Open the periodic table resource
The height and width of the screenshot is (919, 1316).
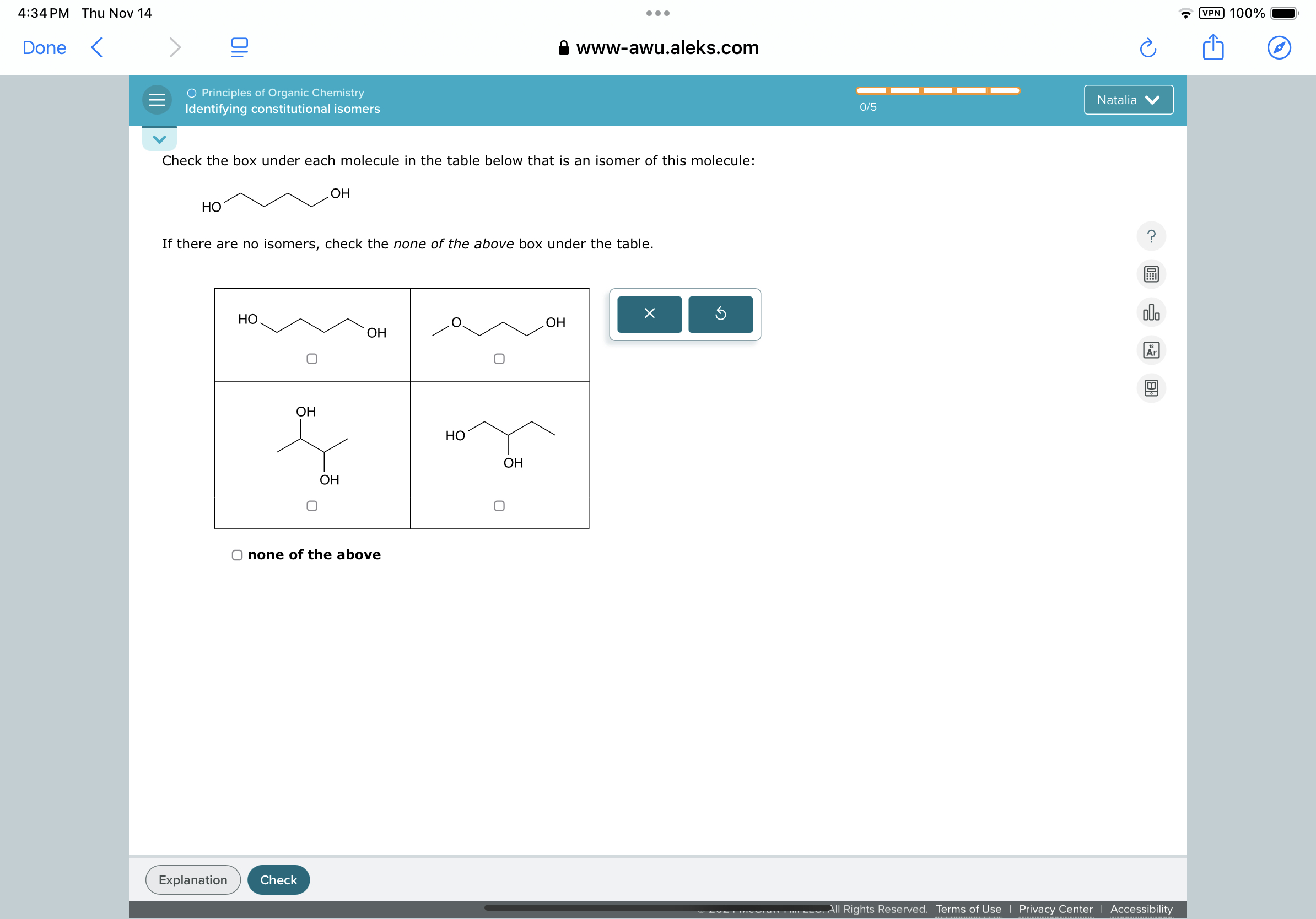click(1152, 350)
